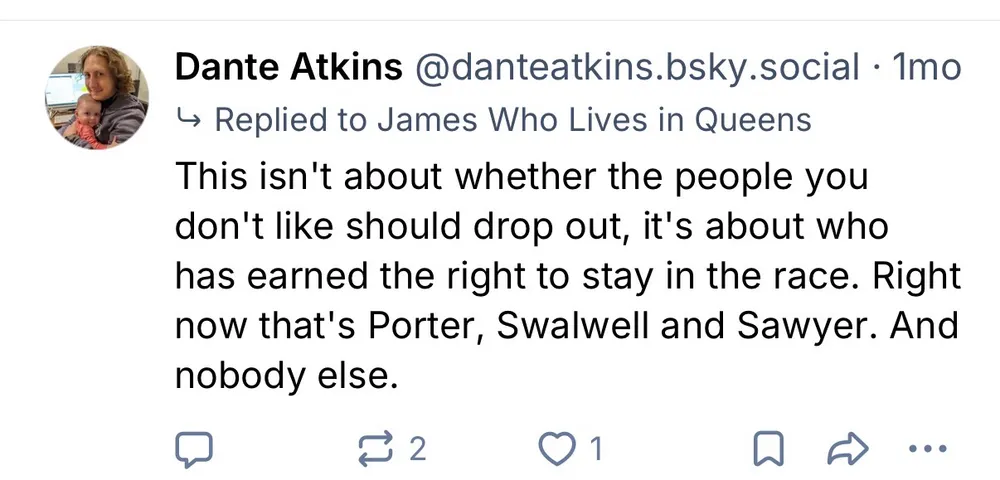Click the post's first line of text
The image size is (1000, 480).
(520, 177)
